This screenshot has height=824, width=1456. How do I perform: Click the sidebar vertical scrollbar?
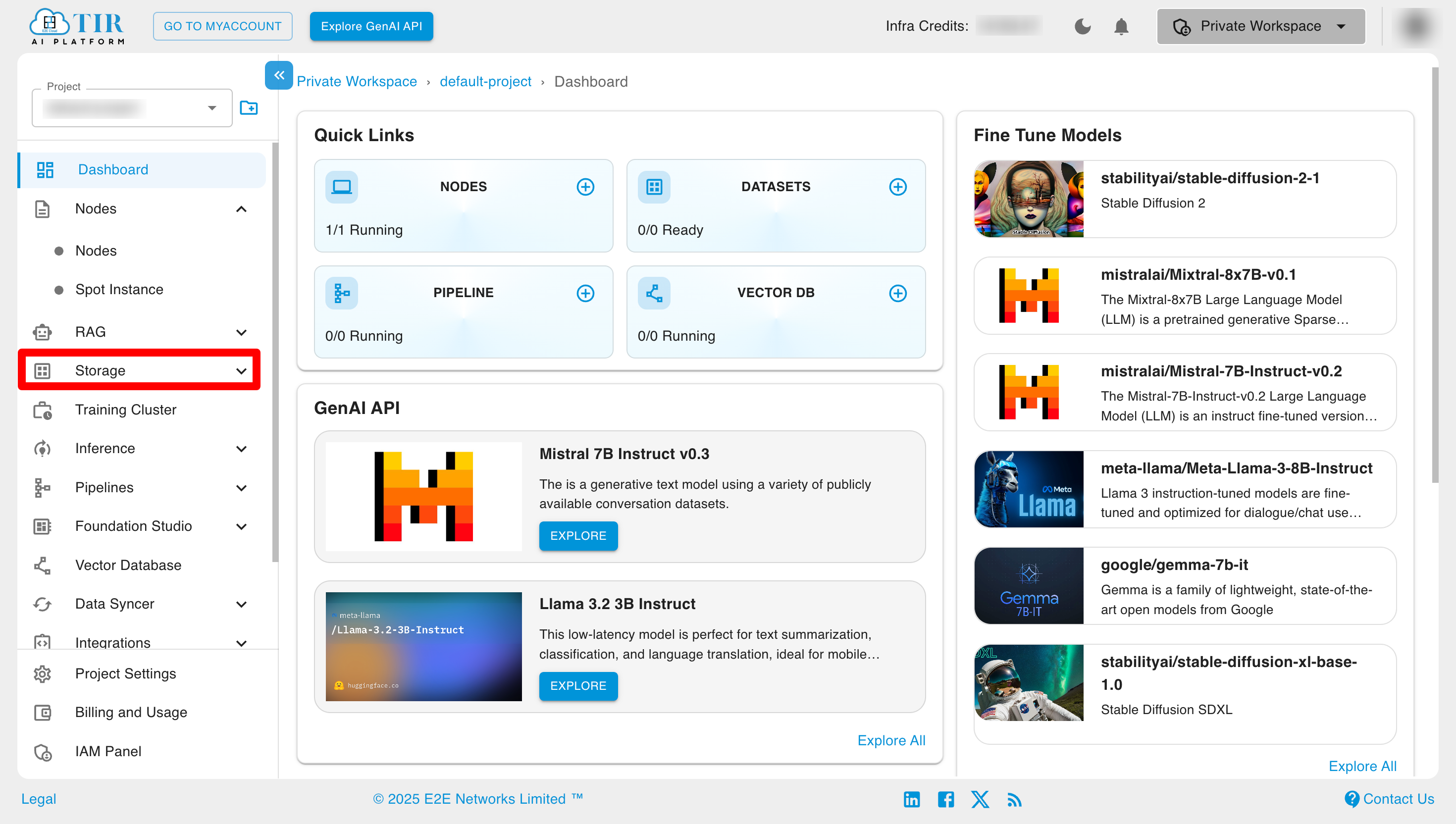[x=275, y=353]
